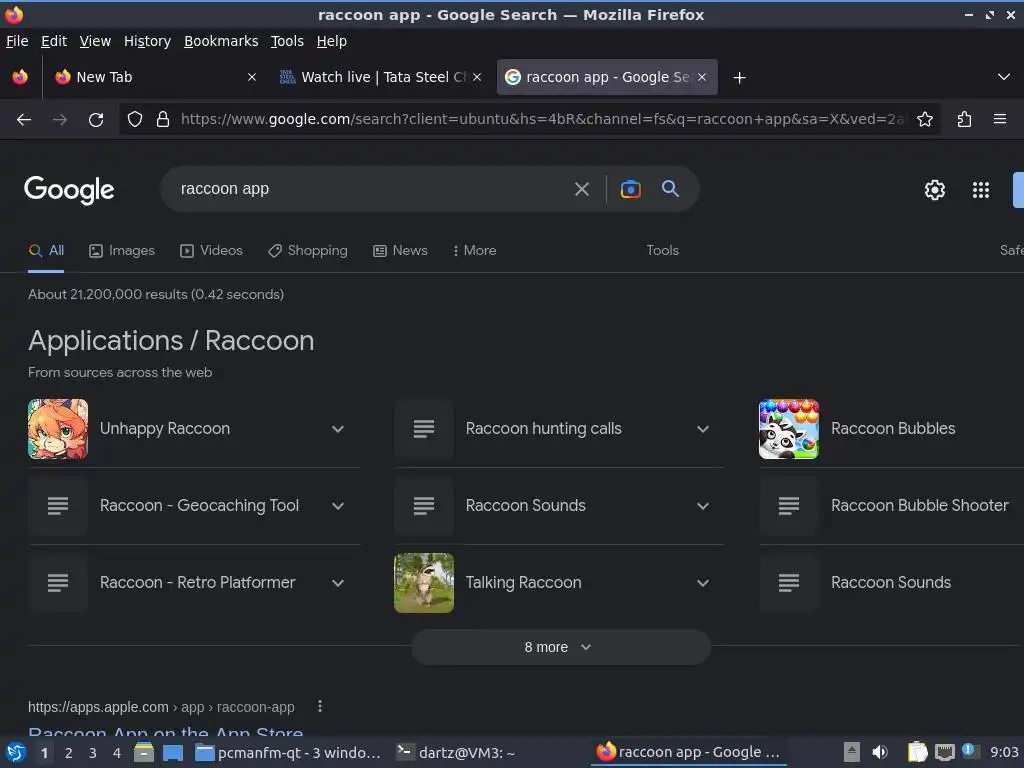Close the Watch live Tata Steel tab

[x=477, y=77]
